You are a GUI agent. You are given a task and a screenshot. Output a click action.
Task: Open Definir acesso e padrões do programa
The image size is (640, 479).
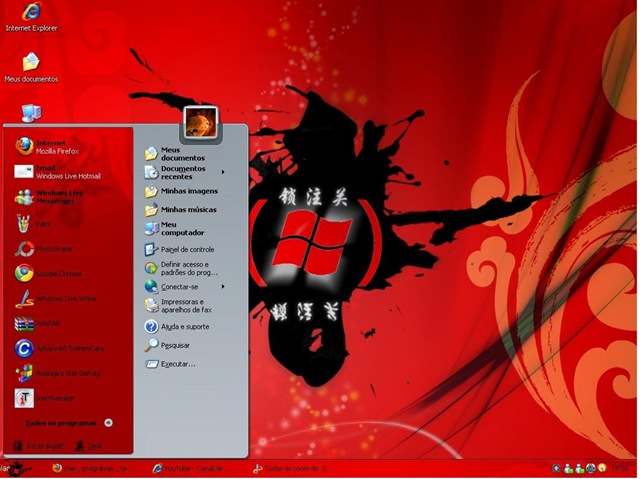click(181, 268)
